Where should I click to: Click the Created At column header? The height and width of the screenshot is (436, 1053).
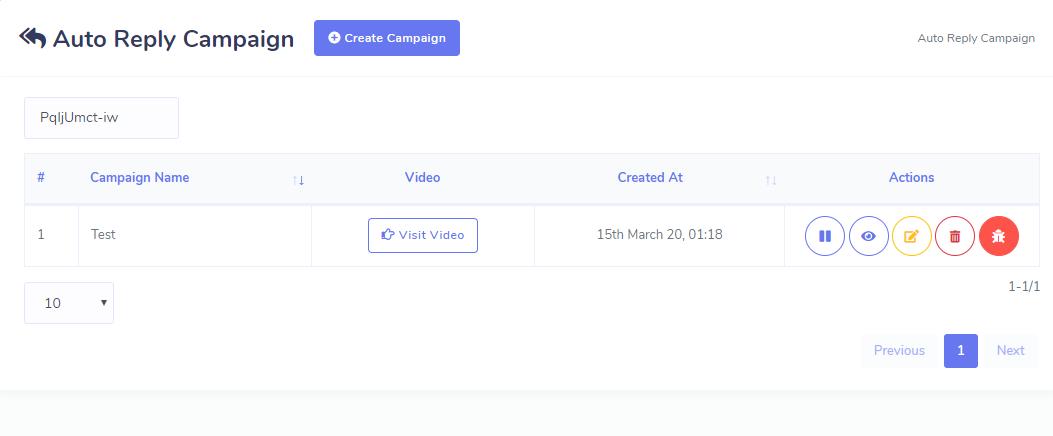(650, 178)
